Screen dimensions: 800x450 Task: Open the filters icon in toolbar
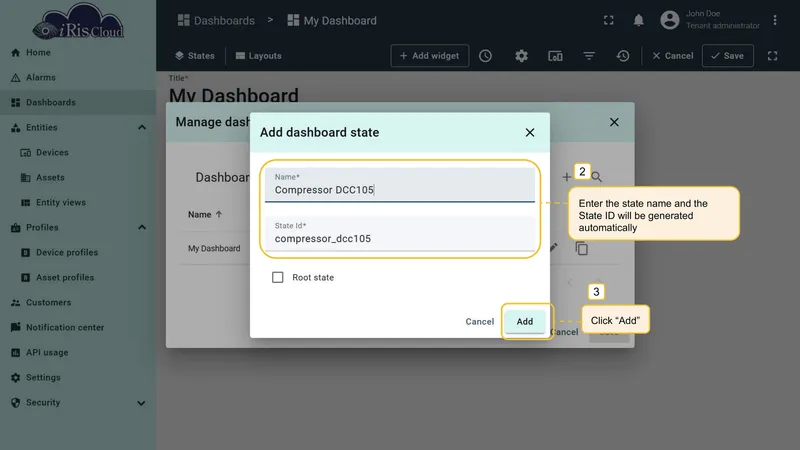pos(589,56)
